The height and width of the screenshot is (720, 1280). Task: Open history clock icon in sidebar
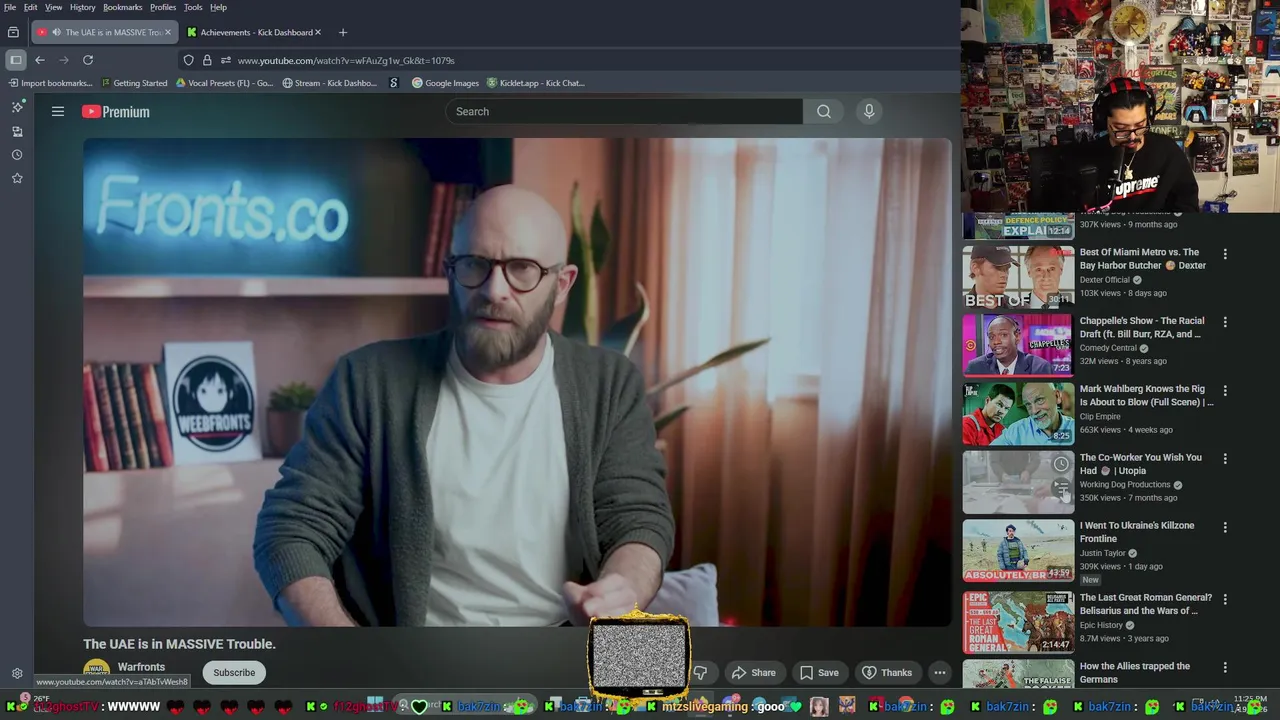point(17,155)
